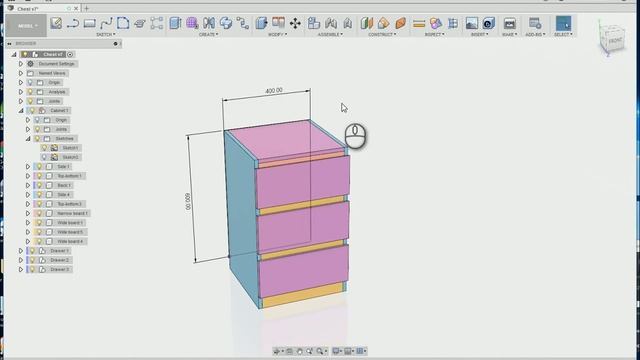Open the CREATE menu

tap(208, 35)
